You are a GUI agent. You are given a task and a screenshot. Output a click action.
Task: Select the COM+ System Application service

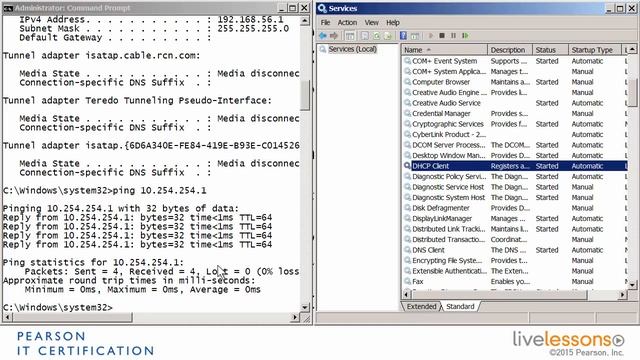tap(515, 71)
